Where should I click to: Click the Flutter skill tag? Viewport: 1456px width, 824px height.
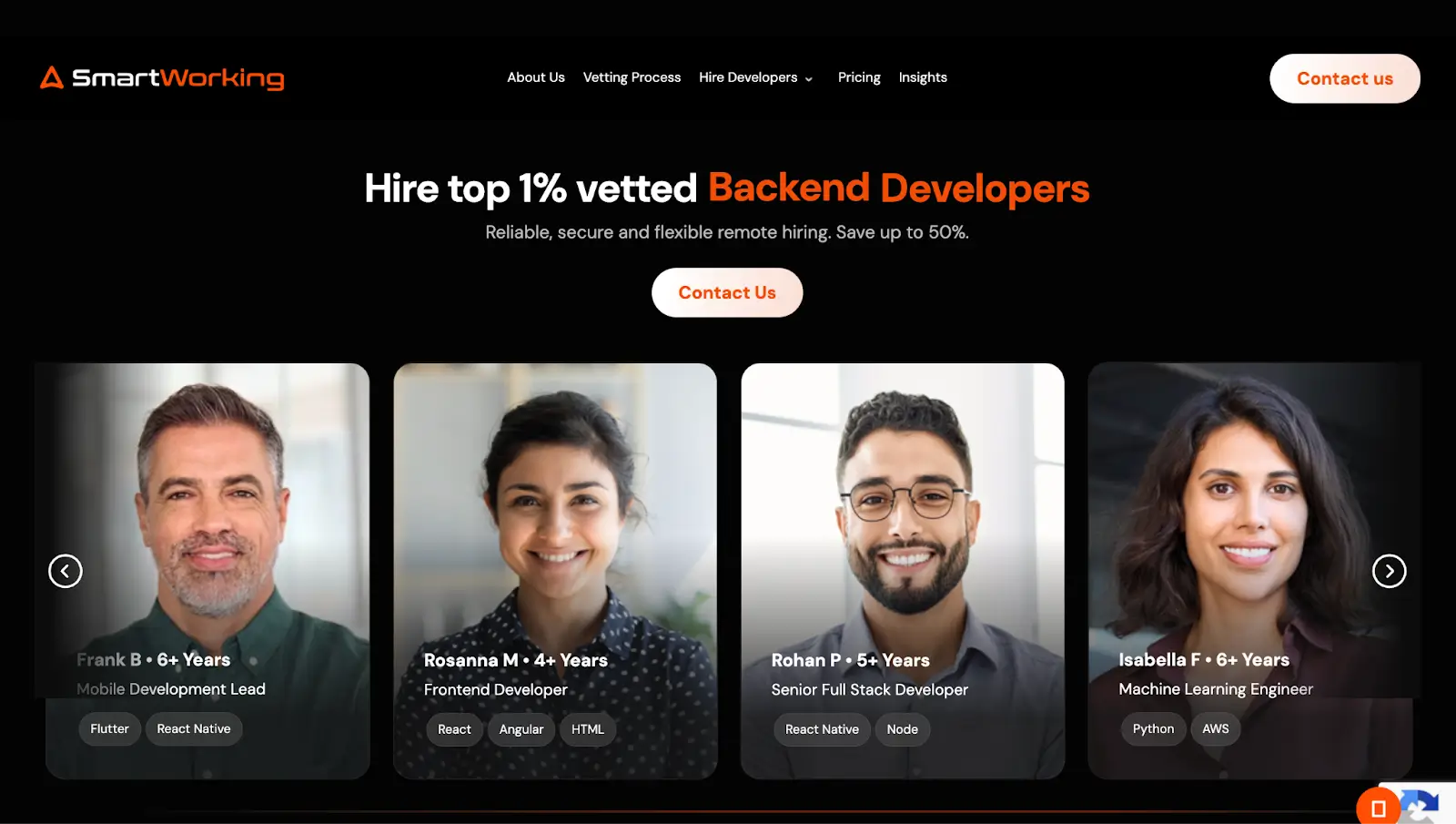[109, 728]
